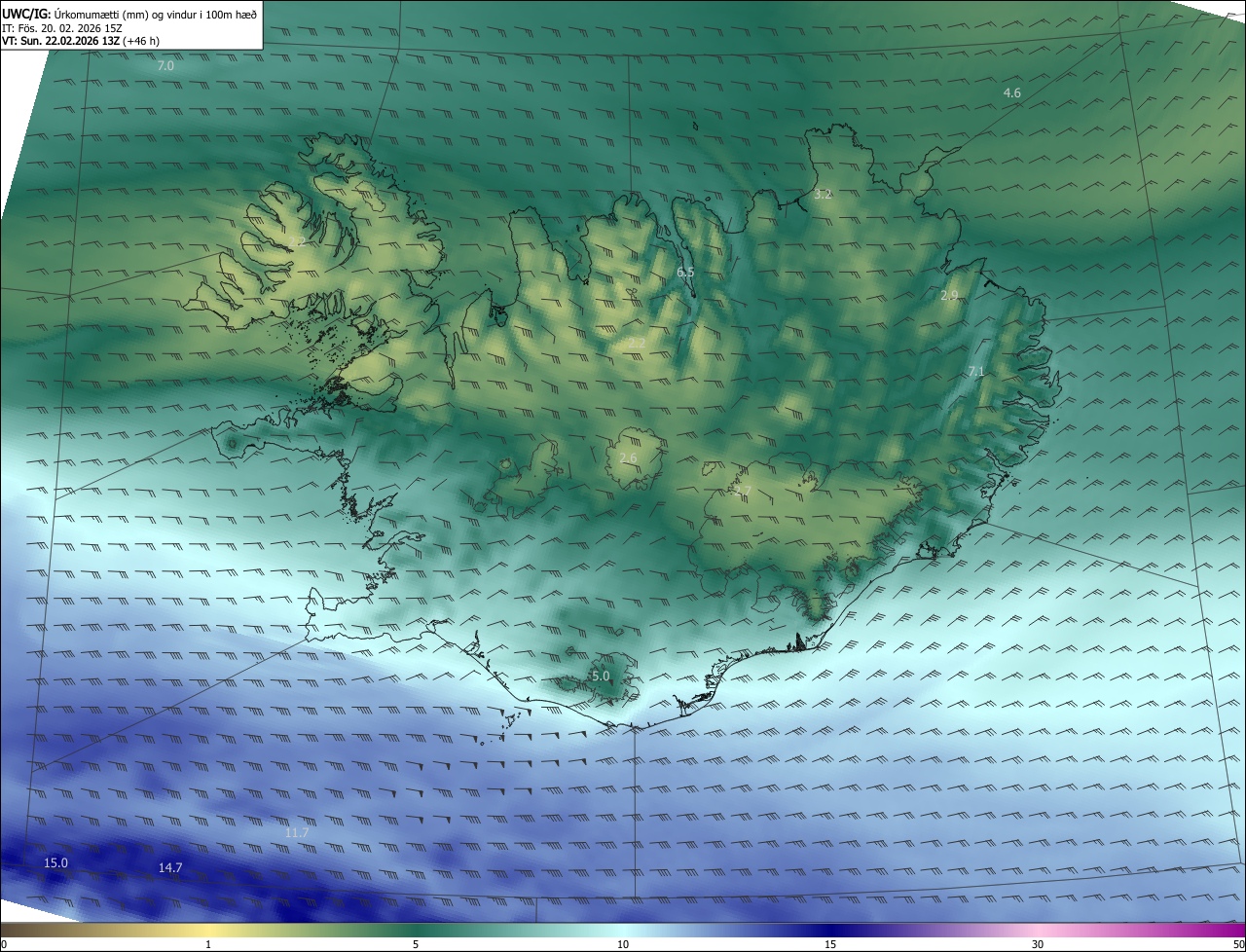Click the 7.0 value label

coord(165,66)
